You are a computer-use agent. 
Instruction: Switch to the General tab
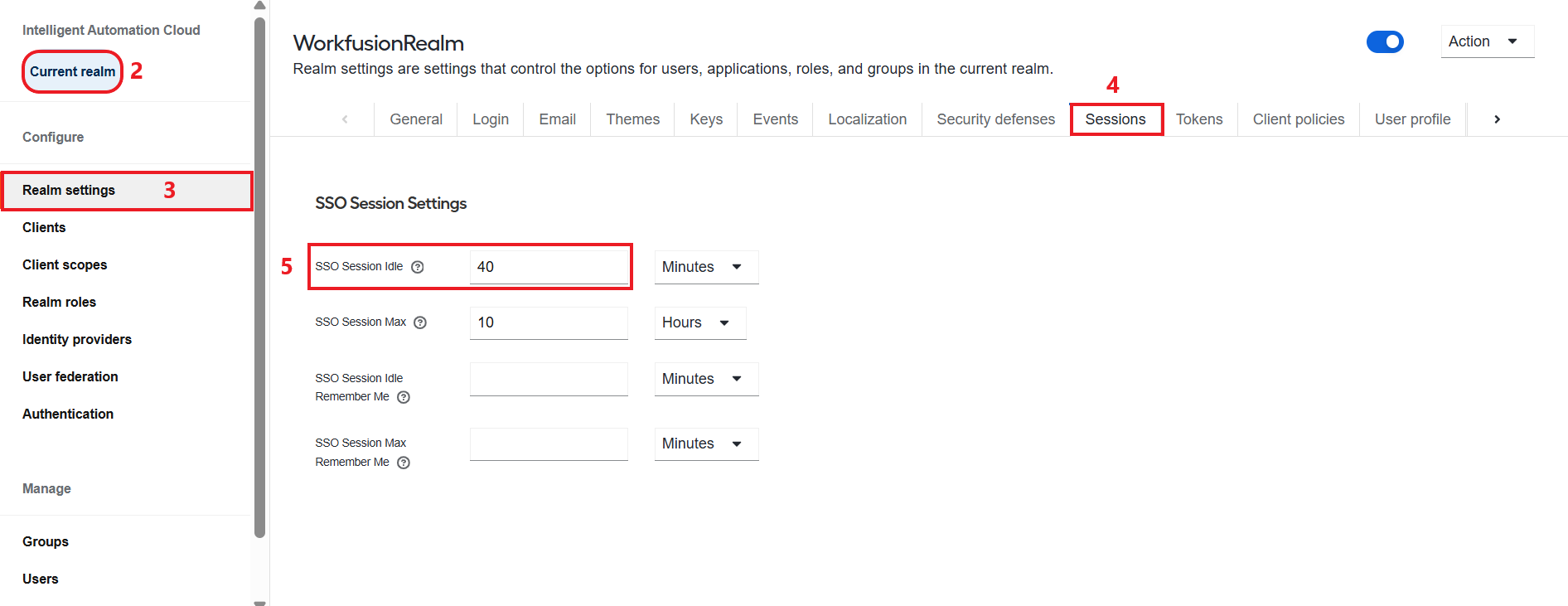(416, 119)
